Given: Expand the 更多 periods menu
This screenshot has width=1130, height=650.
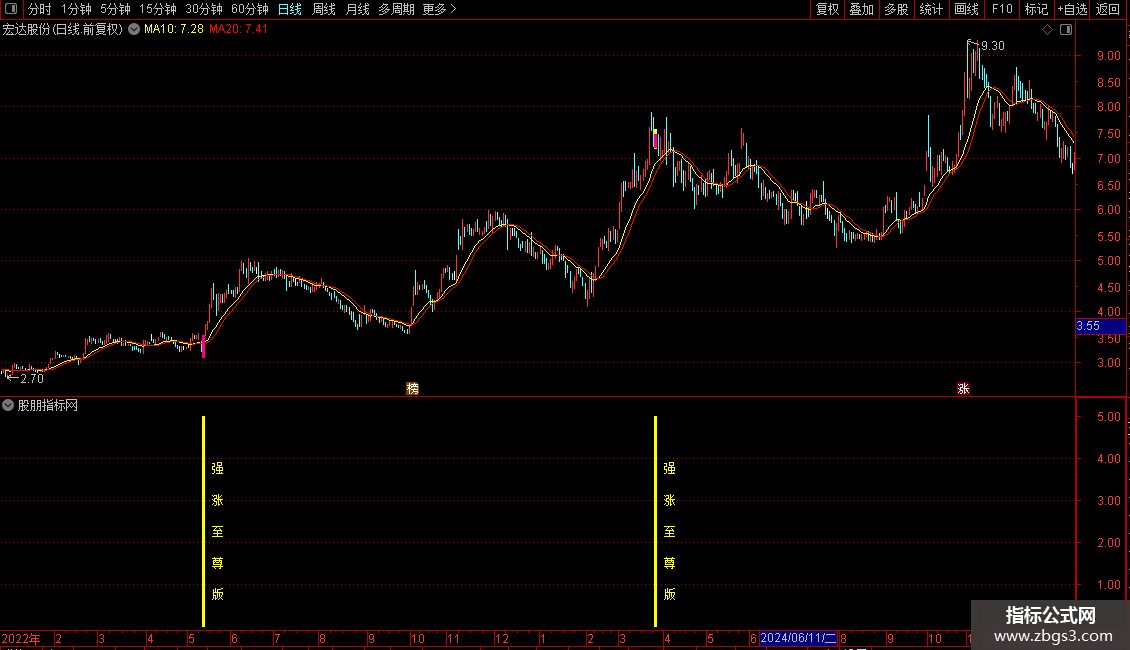Looking at the screenshot, I should (x=439, y=9).
